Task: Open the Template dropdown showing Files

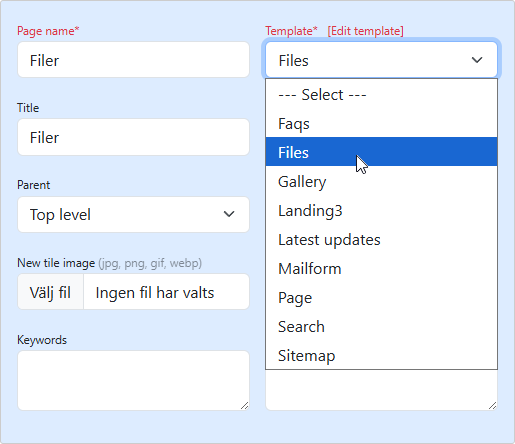Action: coord(381,60)
